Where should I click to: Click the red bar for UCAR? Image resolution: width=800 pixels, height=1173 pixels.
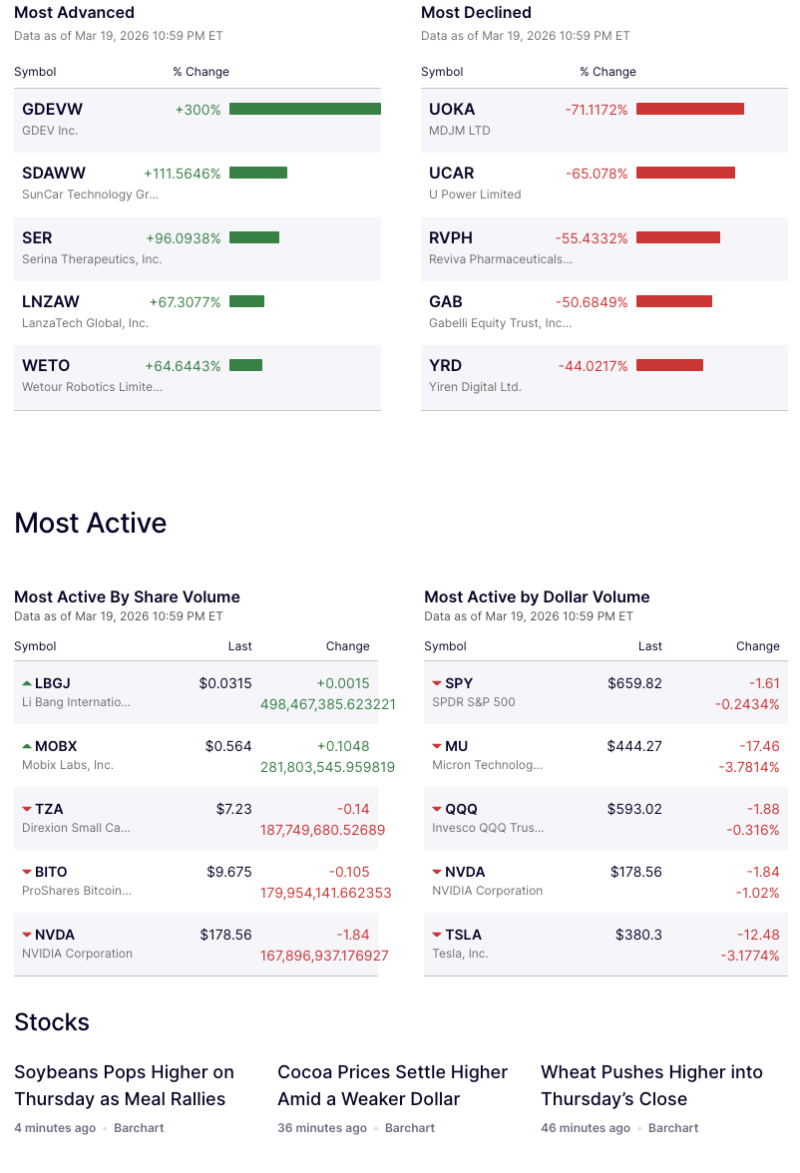[685, 173]
